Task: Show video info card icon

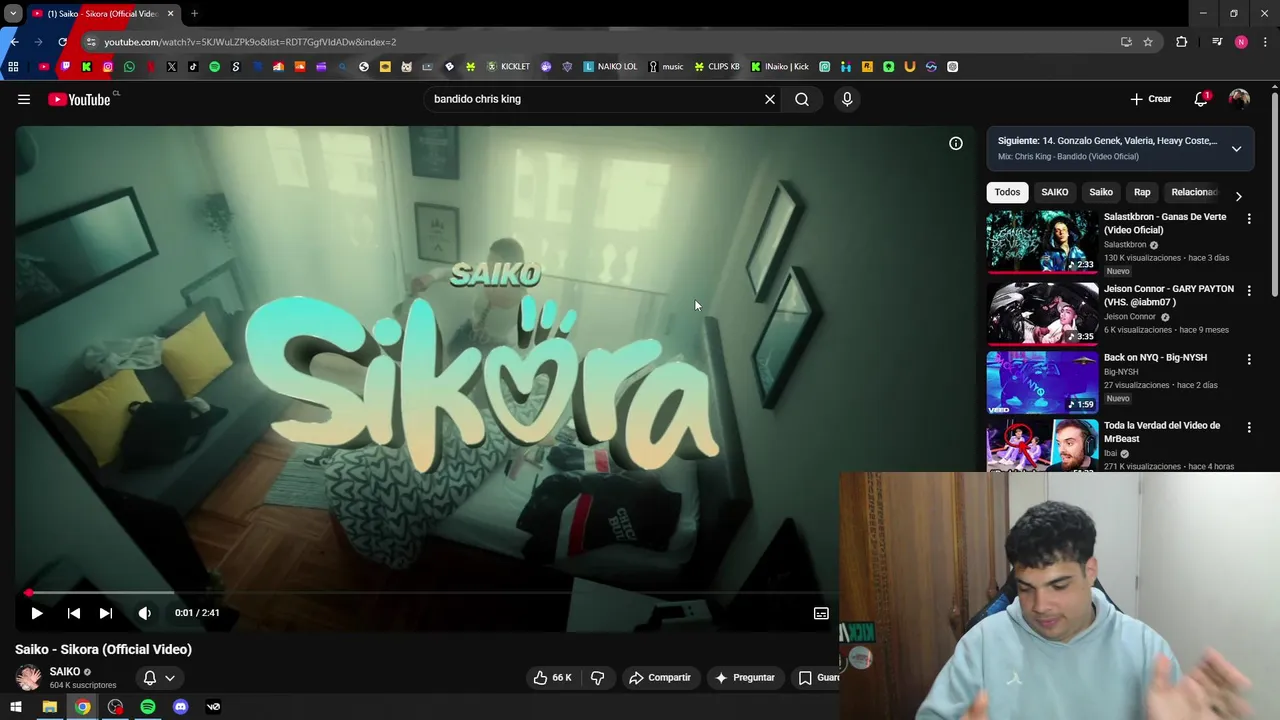Action: [x=956, y=143]
